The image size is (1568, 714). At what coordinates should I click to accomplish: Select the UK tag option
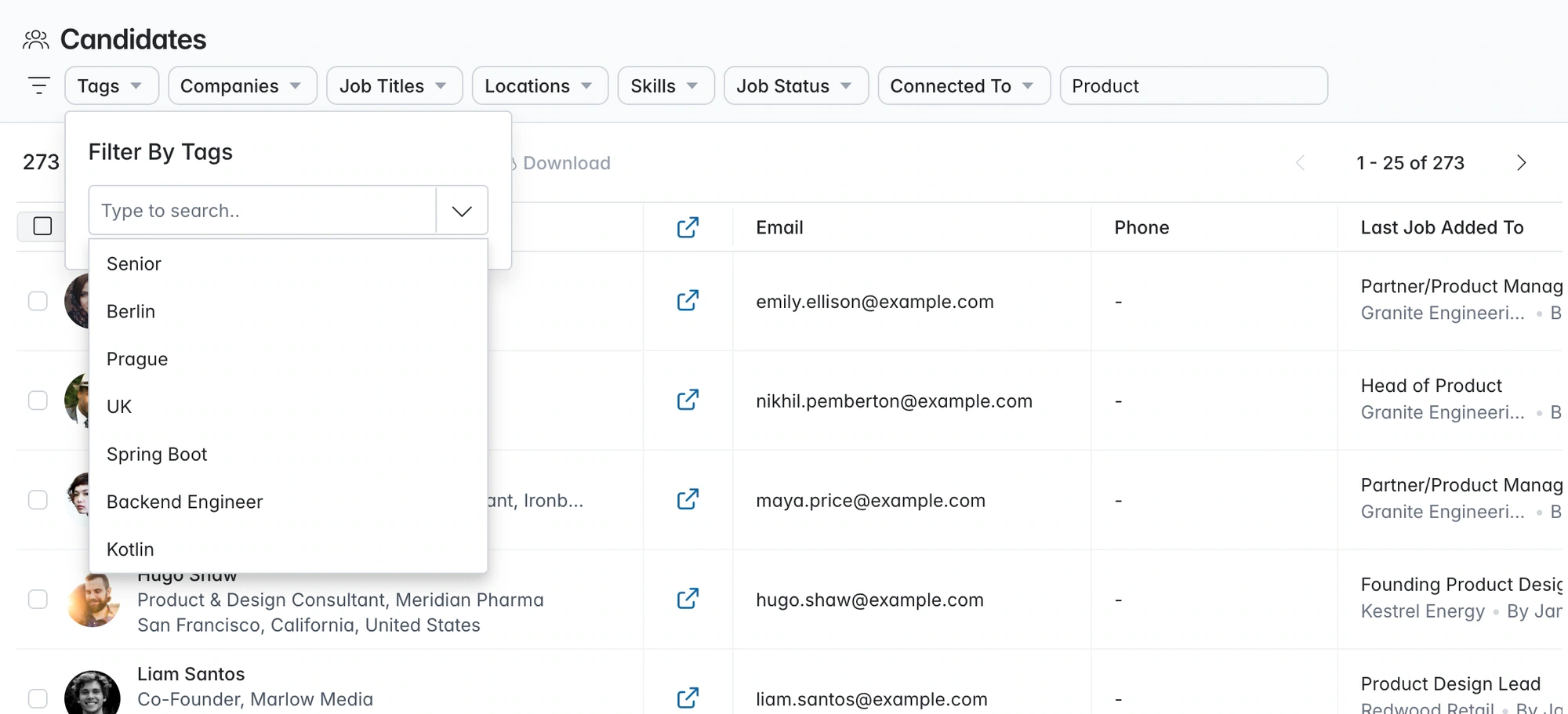tap(289, 407)
